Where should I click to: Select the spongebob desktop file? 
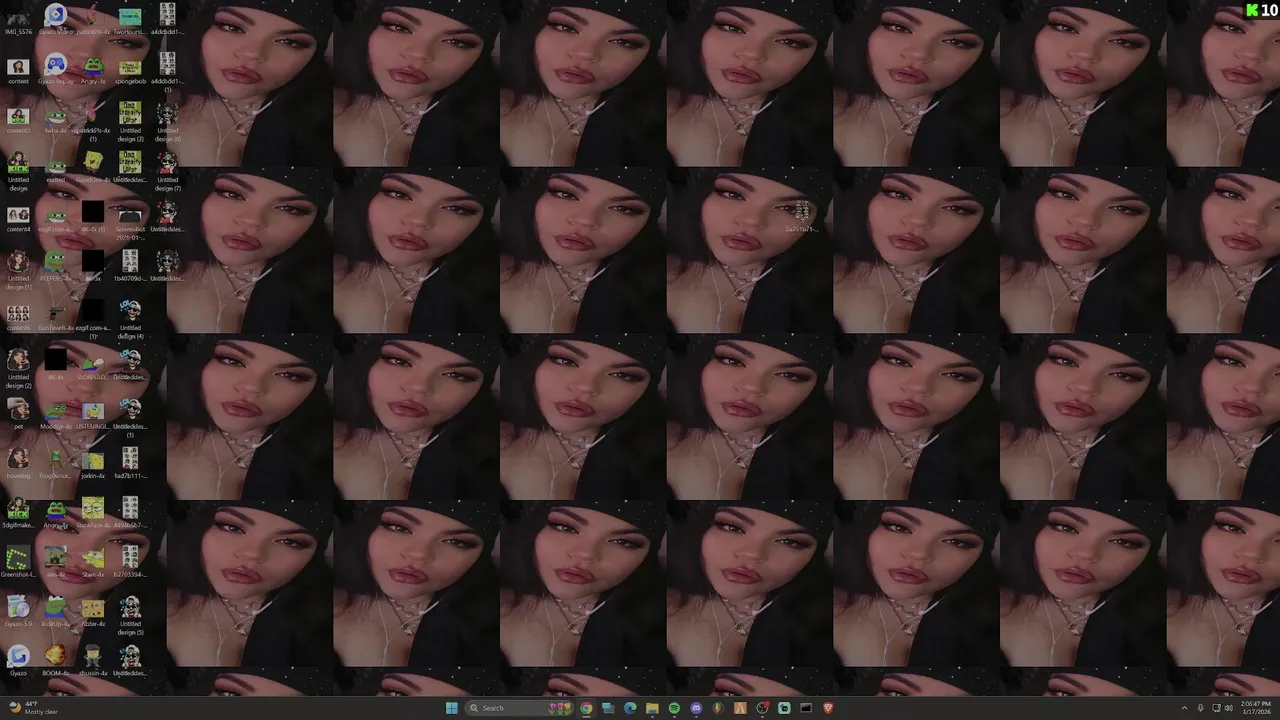pyautogui.click(x=130, y=69)
